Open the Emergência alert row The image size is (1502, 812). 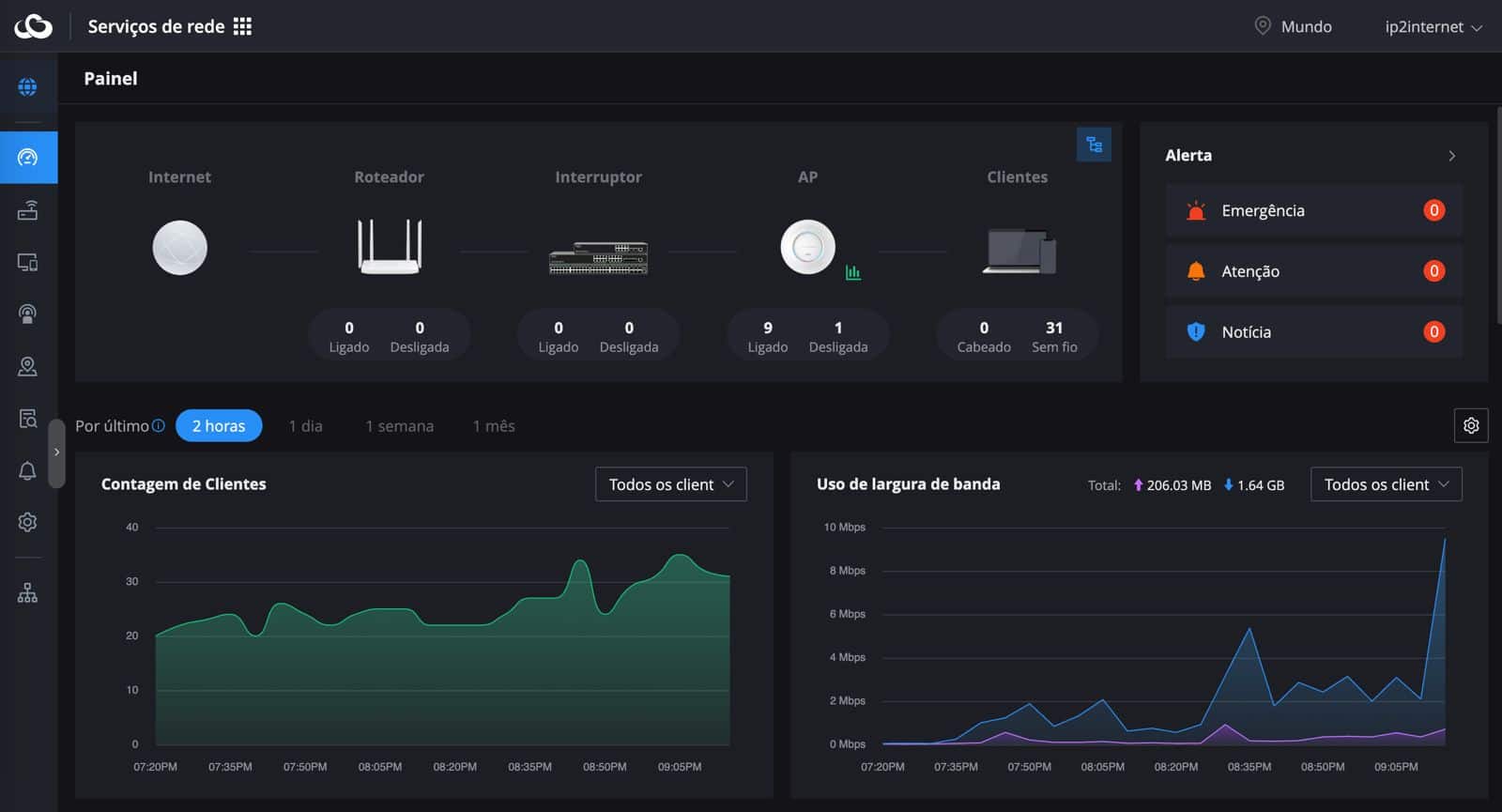tap(1314, 210)
